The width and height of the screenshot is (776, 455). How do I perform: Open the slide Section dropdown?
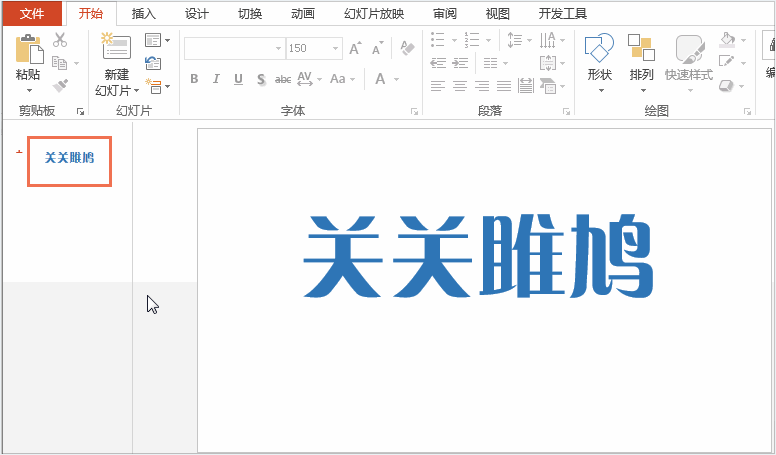point(157,86)
